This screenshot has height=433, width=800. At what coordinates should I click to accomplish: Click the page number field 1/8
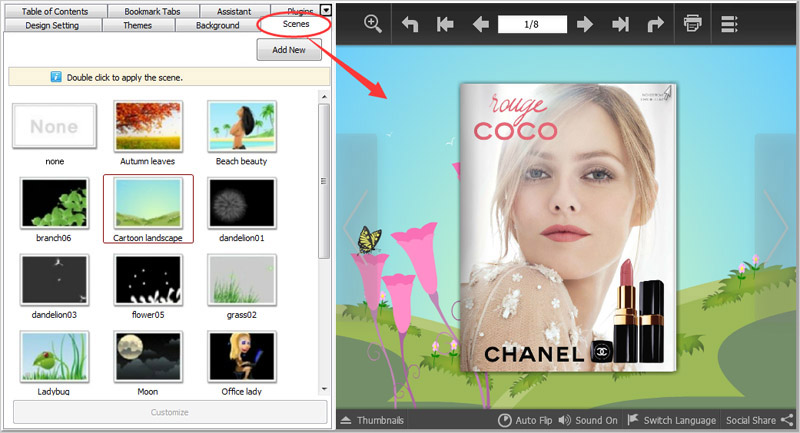click(532, 24)
